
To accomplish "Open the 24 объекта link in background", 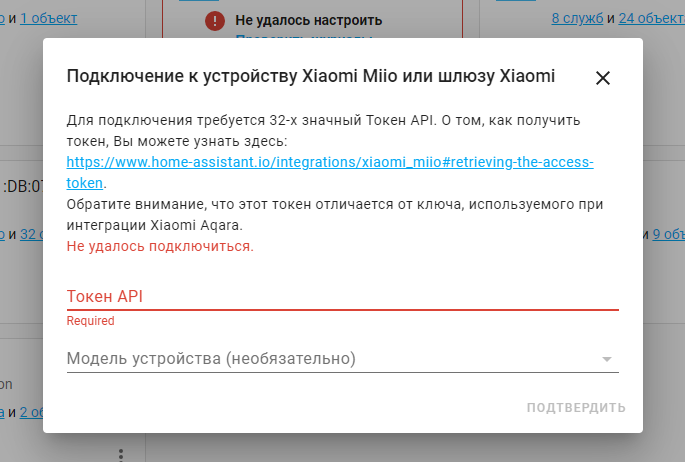I will pyautogui.click(x=651, y=18).
